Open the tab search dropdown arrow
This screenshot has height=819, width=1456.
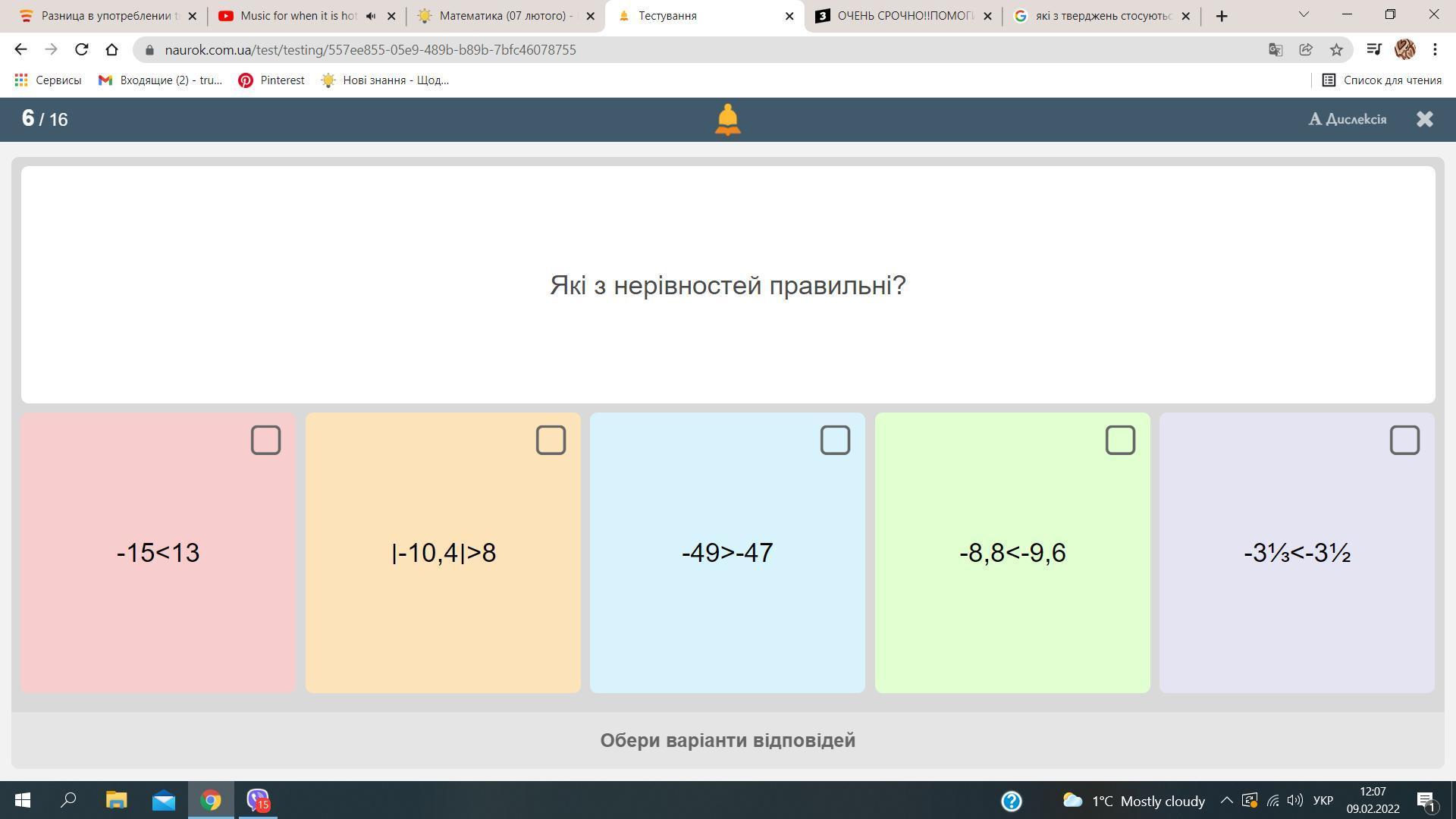pos(1304,14)
